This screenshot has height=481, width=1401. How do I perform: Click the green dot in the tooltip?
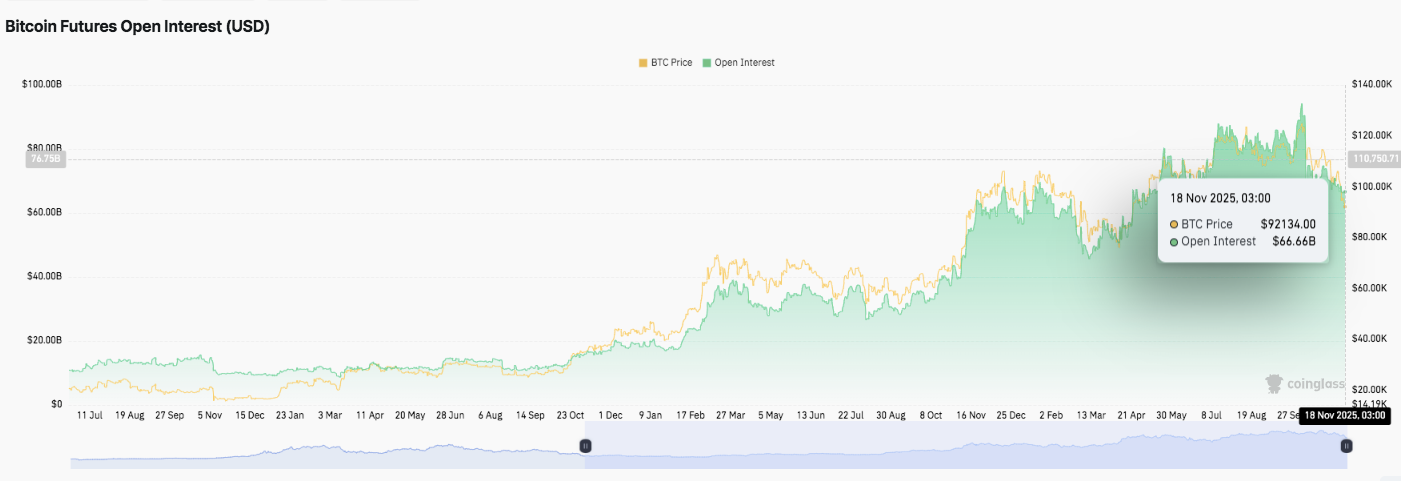(x=1174, y=241)
